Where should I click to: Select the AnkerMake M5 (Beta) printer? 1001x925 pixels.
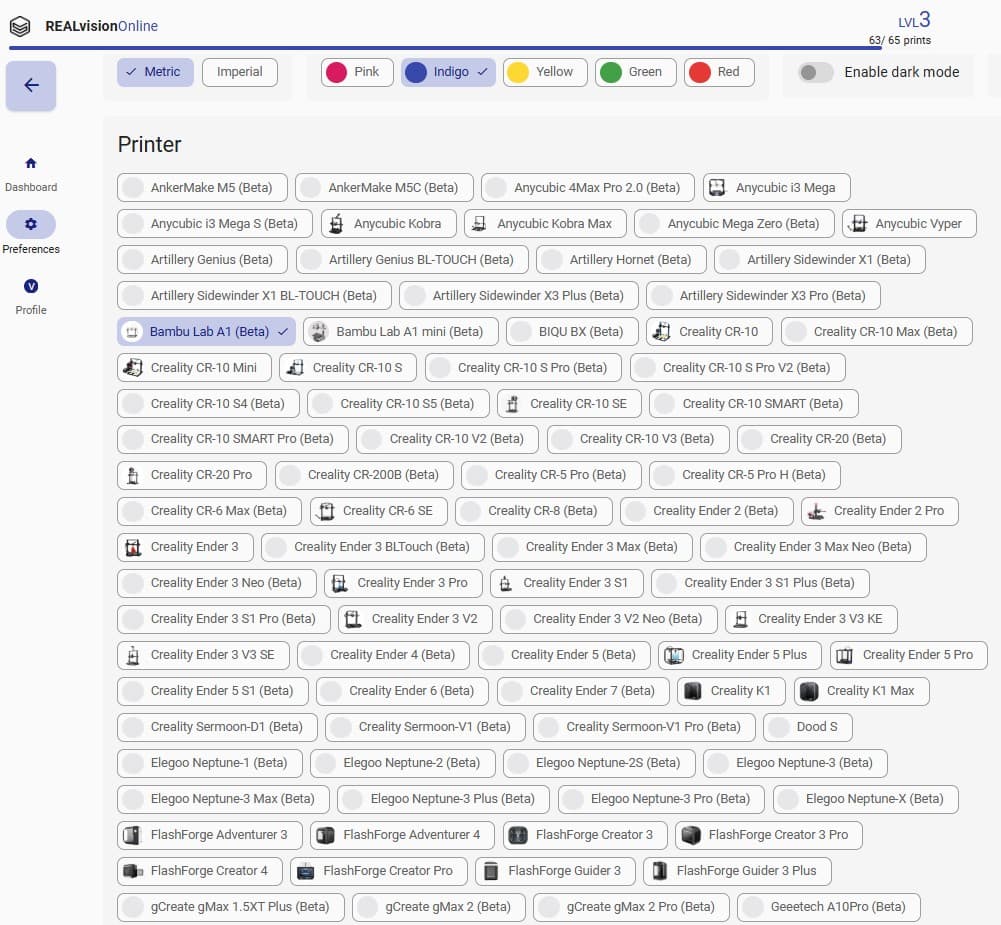point(202,188)
